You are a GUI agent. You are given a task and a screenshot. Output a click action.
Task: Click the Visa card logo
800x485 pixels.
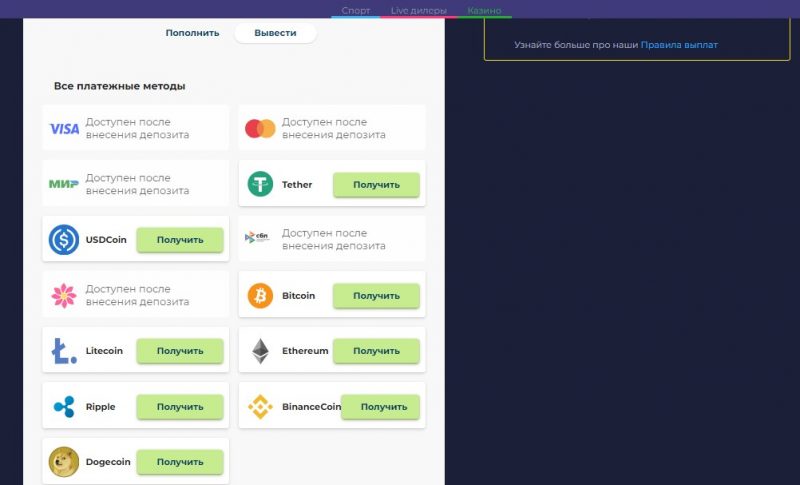64,129
